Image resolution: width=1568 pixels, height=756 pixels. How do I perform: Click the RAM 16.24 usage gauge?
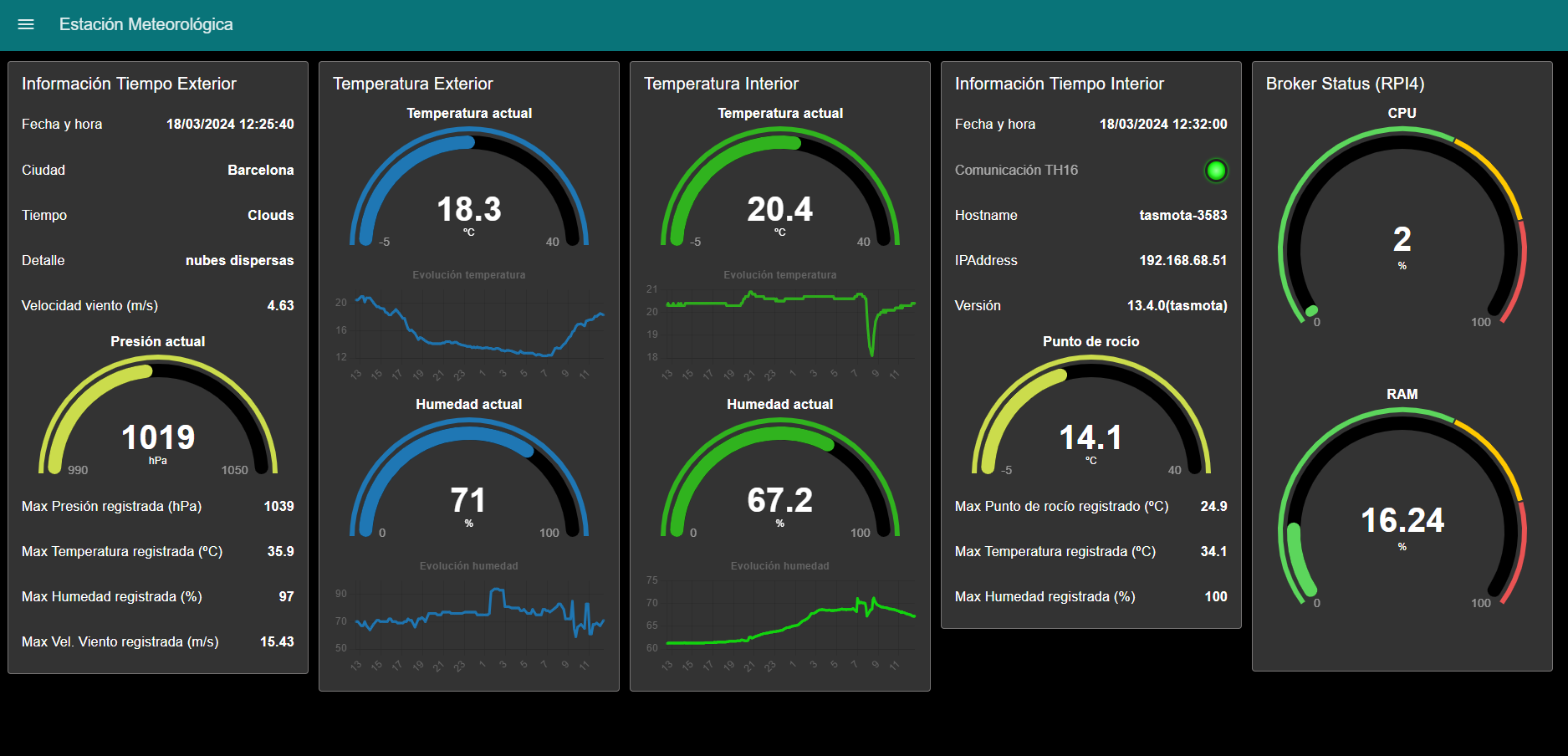(1402, 508)
